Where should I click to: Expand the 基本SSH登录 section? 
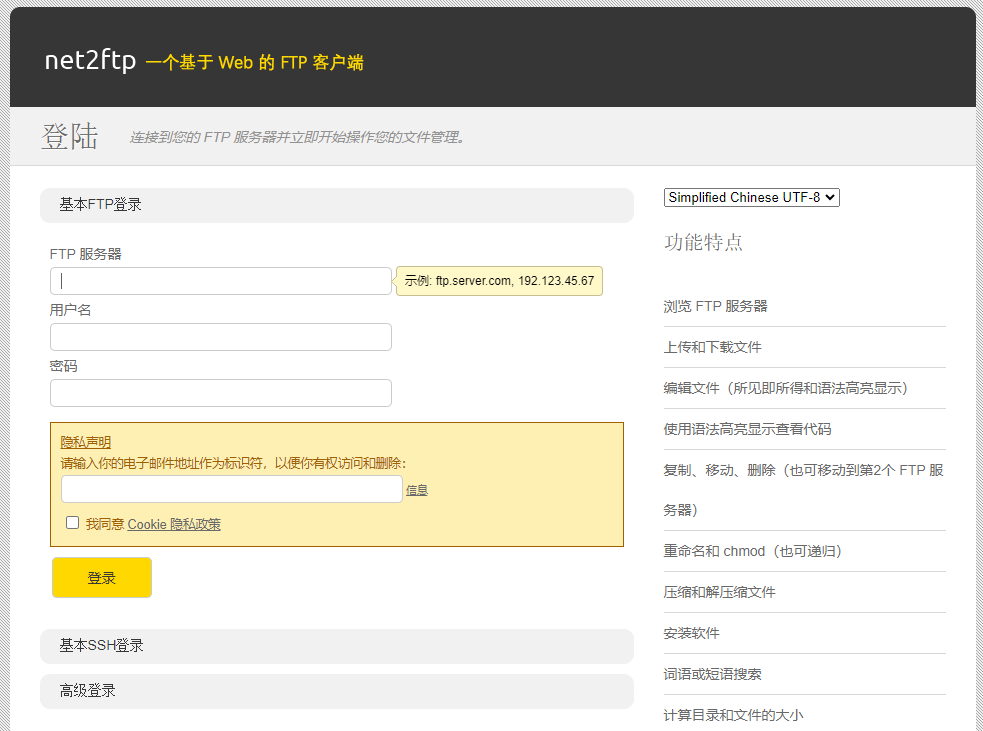(337, 646)
